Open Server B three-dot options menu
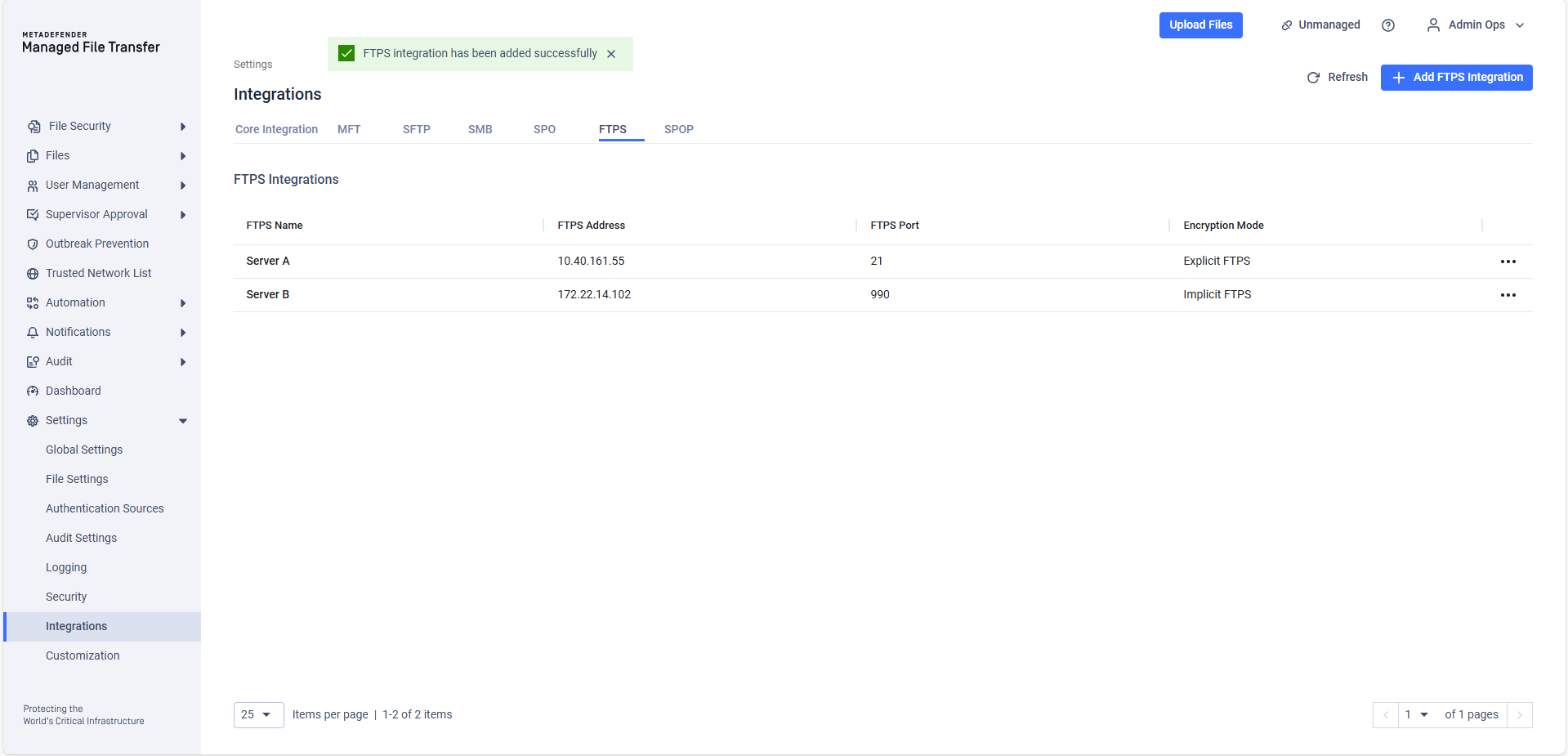Screen dimensions: 1568x756 [x=1508, y=295]
